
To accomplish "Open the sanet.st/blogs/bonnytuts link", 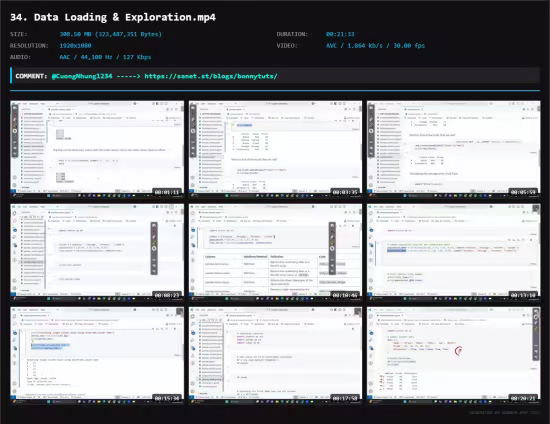I will [211, 76].
